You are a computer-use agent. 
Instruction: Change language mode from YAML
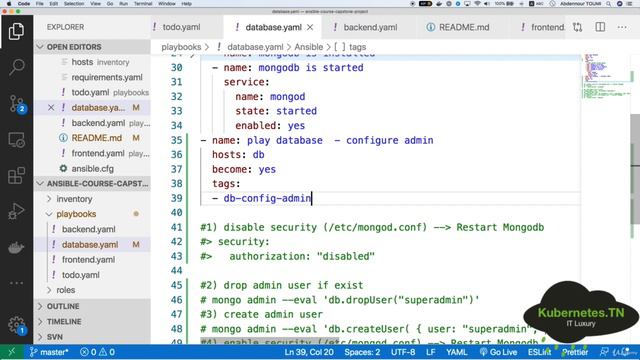[456, 352]
